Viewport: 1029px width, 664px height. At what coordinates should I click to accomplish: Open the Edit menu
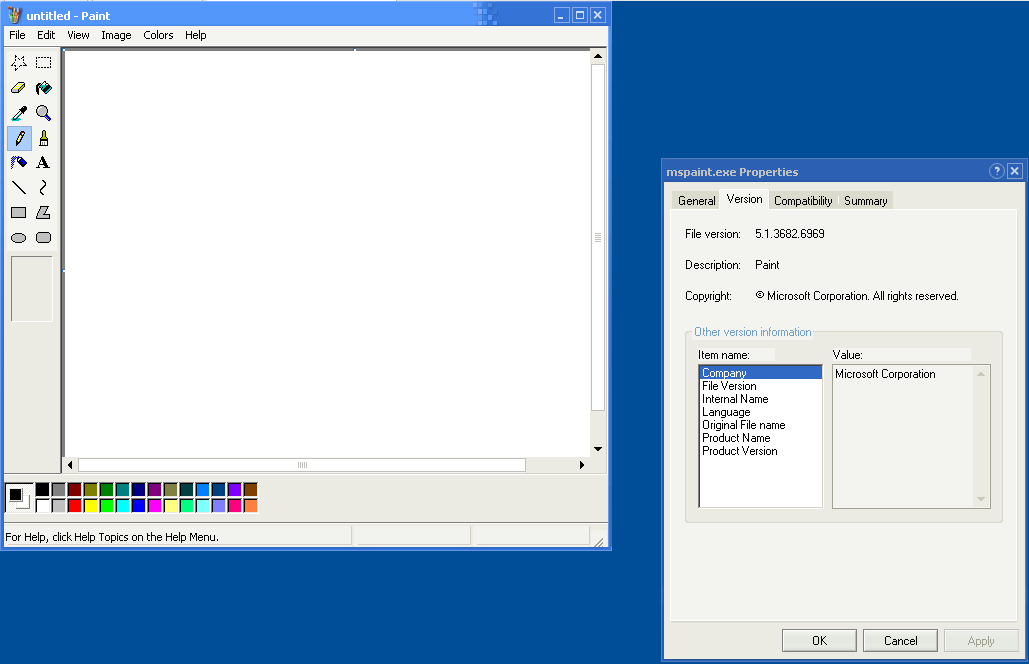46,35
